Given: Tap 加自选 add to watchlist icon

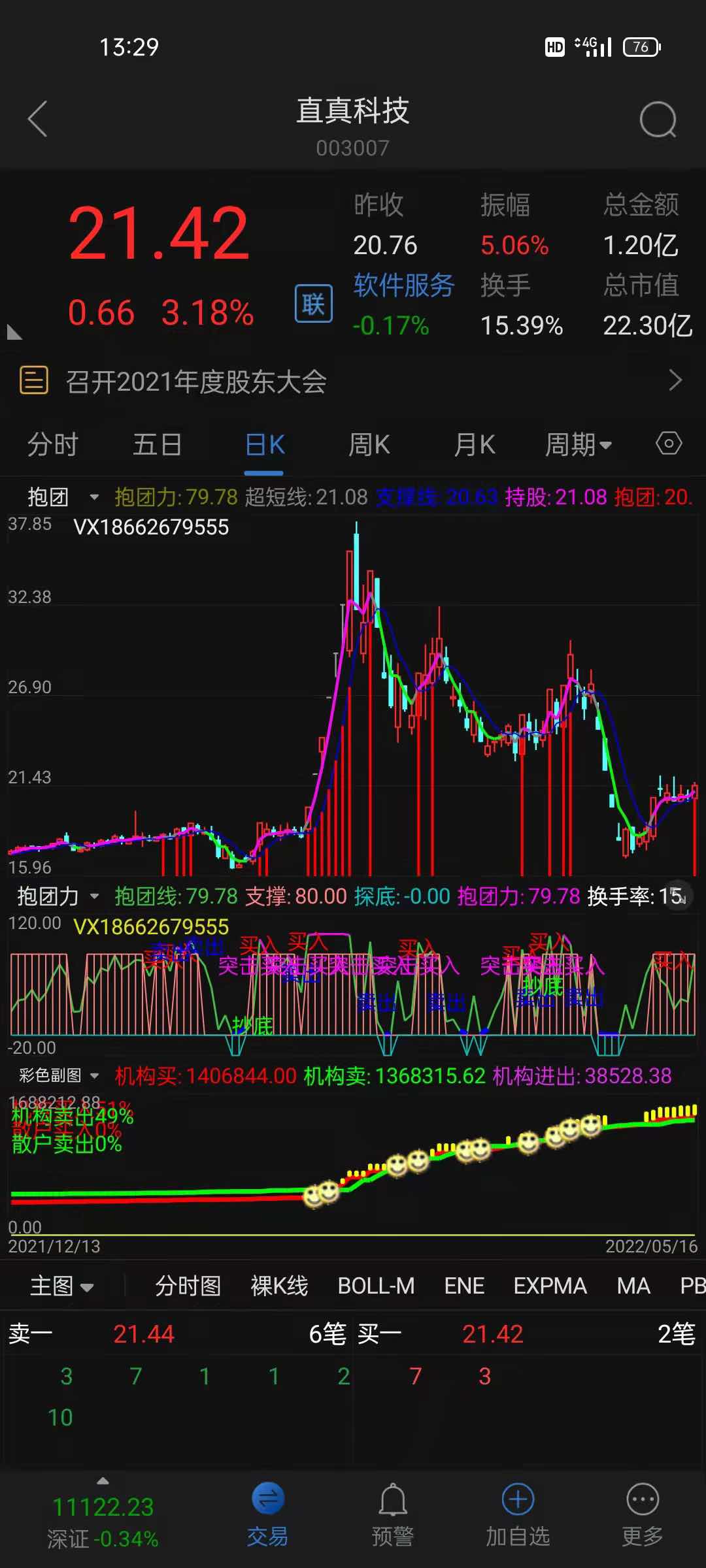Looking at the screenshot, I should pos(518,1500).
